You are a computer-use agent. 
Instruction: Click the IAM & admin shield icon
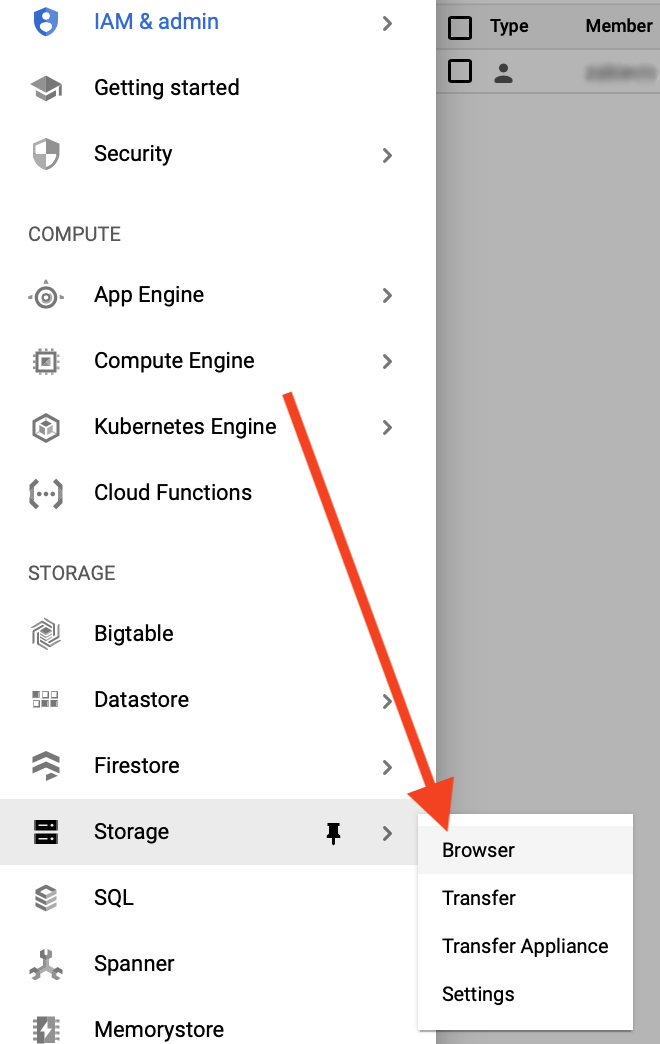(46, 22)
